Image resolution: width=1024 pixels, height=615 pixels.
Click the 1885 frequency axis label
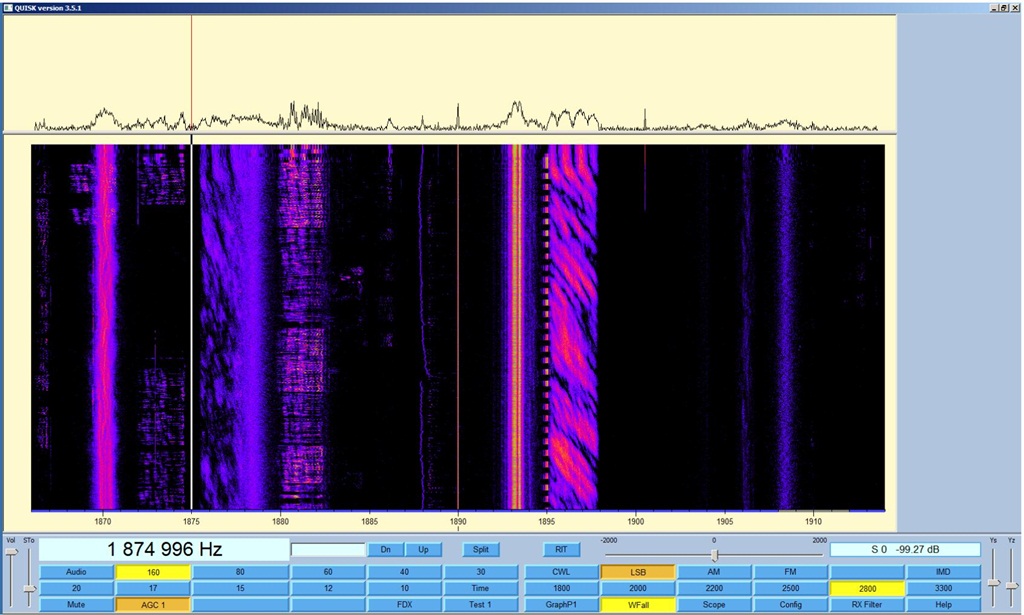[369, 522]
